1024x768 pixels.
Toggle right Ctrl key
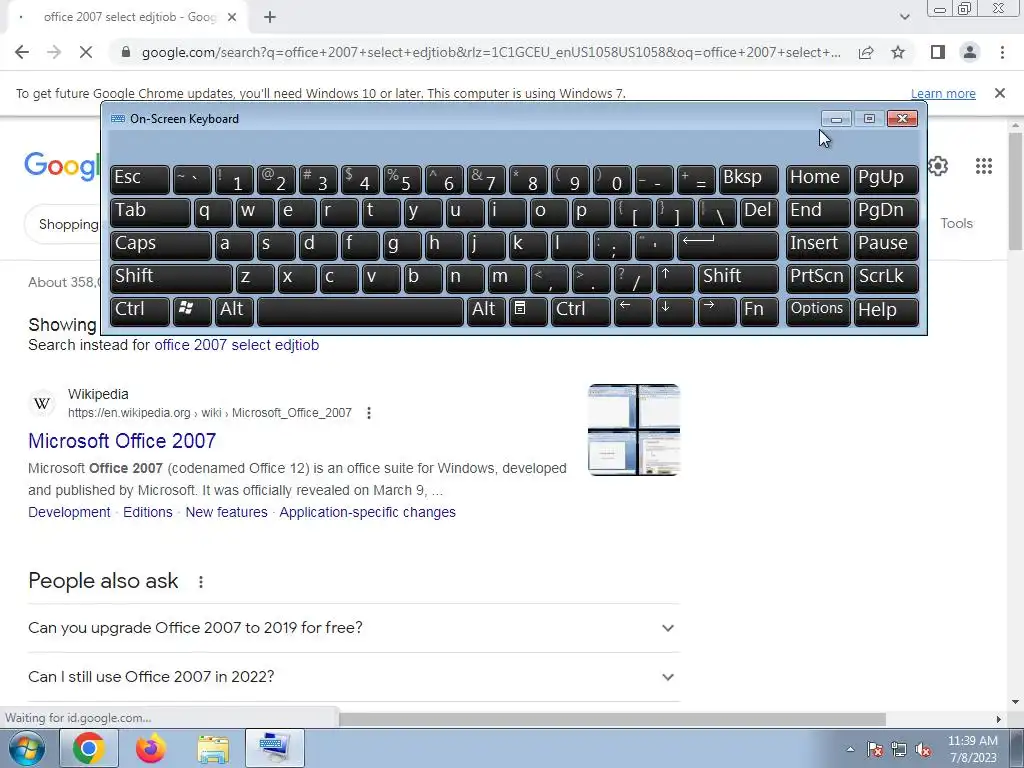tap(581, 311)
